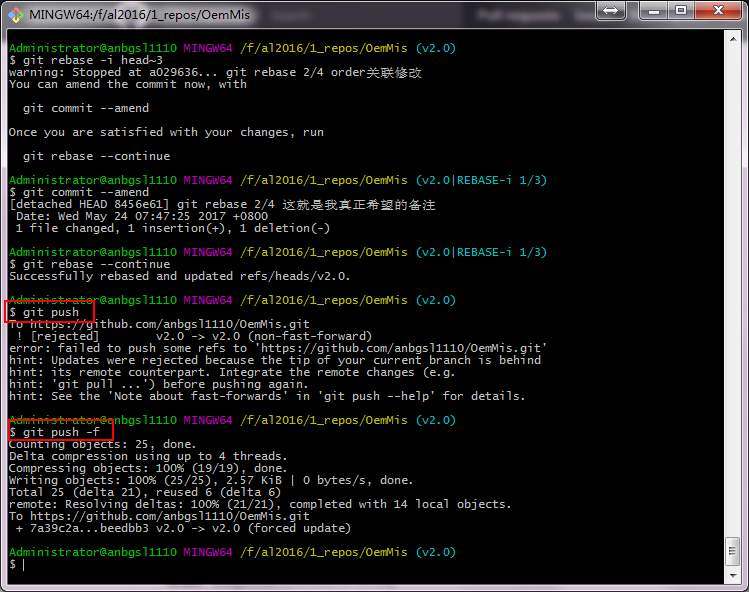
Task: Minimize the MINGW64 terminal window
Action: 654,11
